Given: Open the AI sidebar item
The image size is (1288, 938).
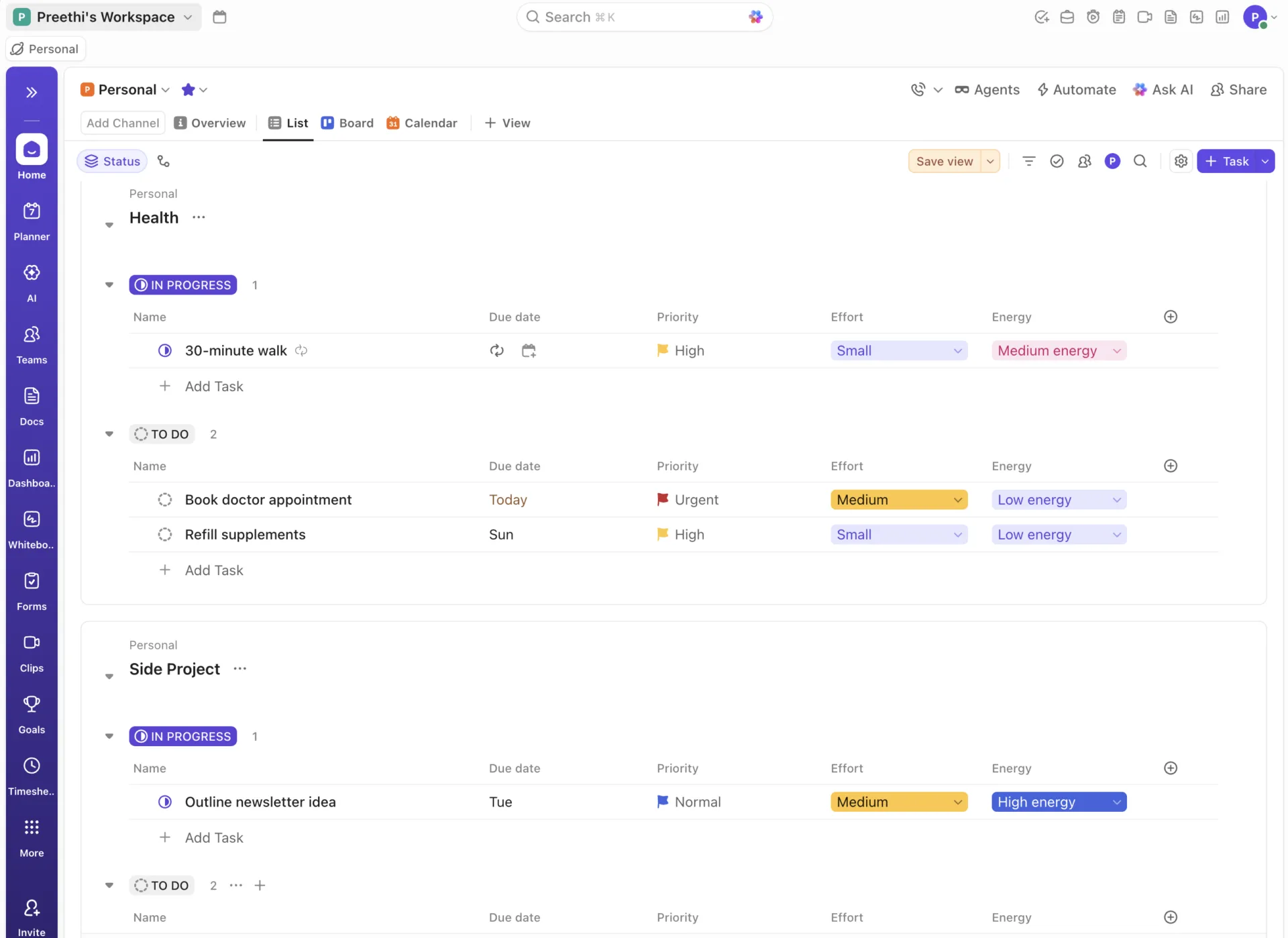Looking at the screenshot, I should 32,282.
